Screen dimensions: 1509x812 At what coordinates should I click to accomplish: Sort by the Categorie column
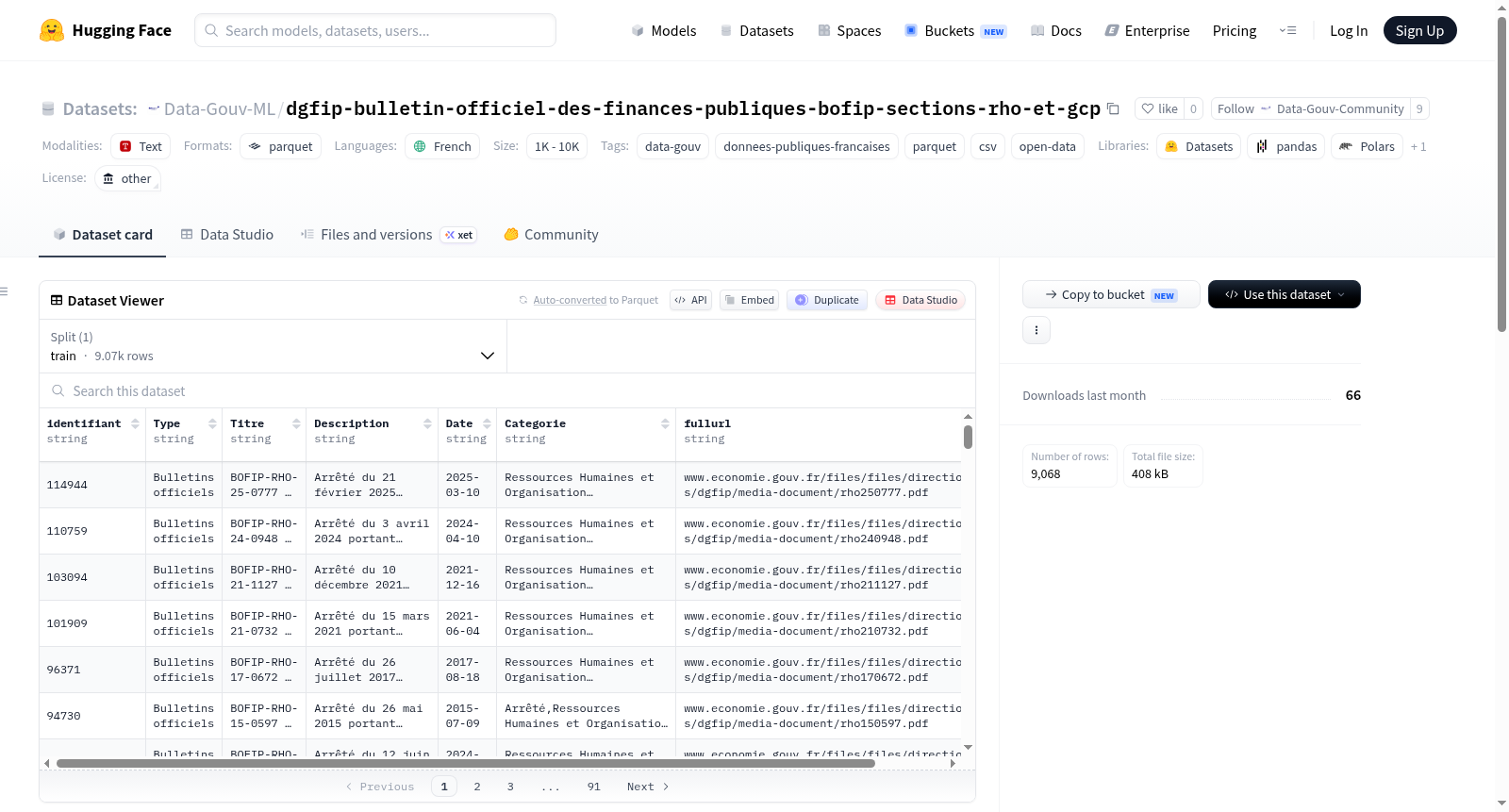click(x=666, y=423)
